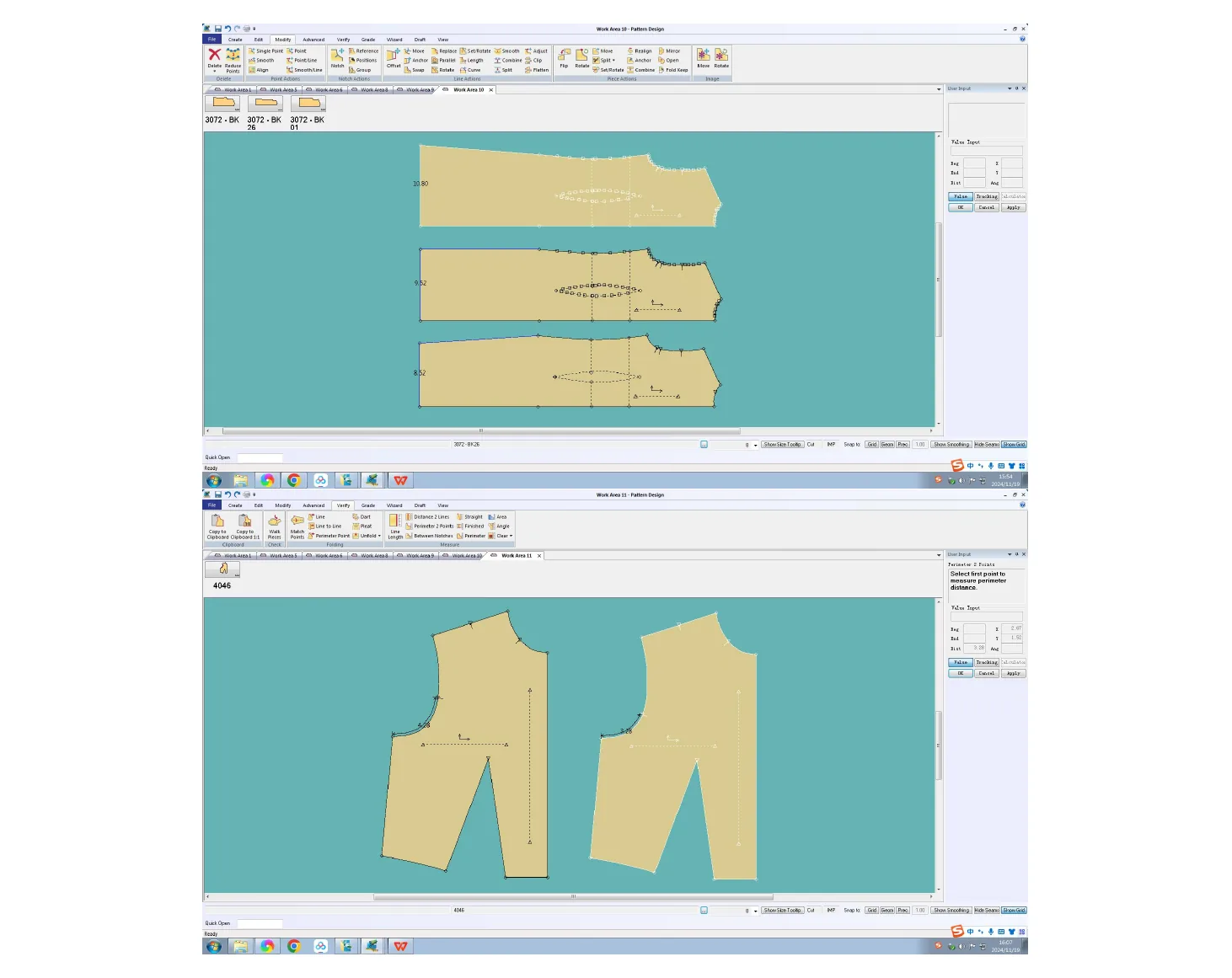Toggle Prec snap in Work Area 11 window

(903, 911)
